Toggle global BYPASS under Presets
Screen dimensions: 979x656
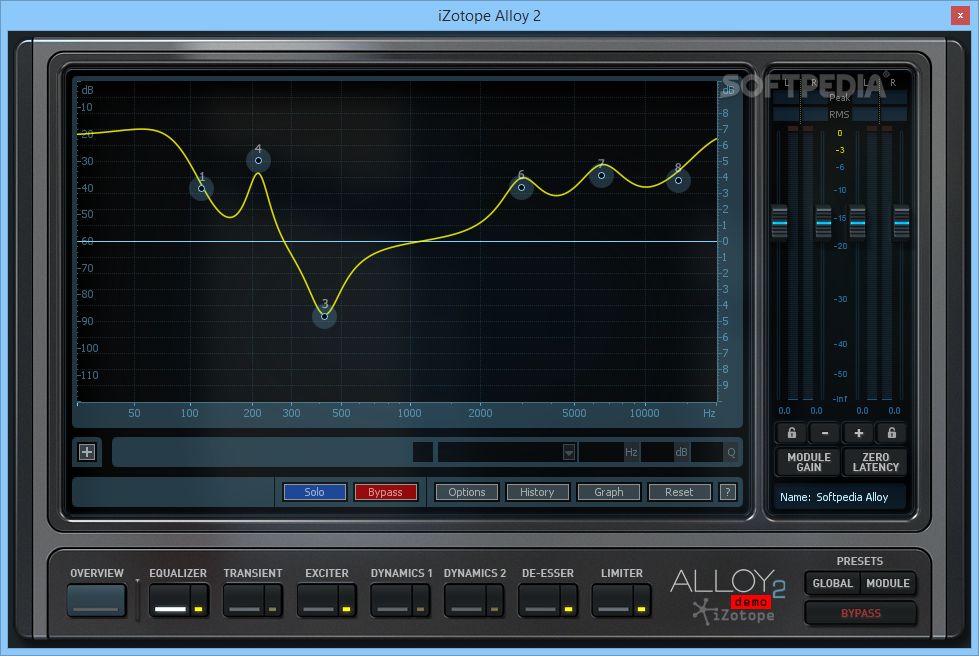860,613
